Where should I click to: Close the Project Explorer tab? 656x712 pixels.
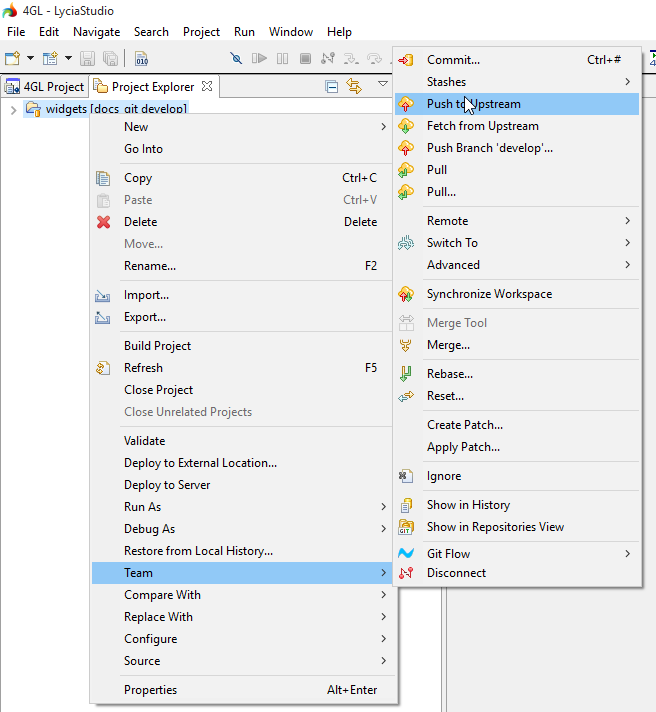207,87
